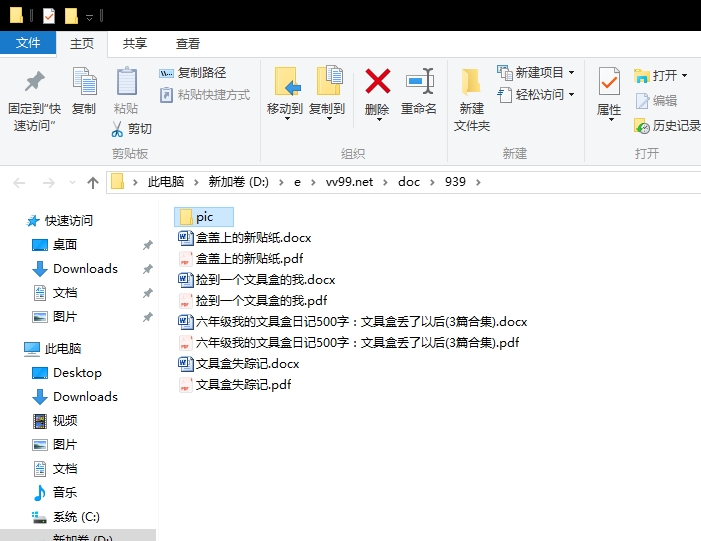Switch to the View (查看) tab
701x541 pixels.
pos(187,43)
